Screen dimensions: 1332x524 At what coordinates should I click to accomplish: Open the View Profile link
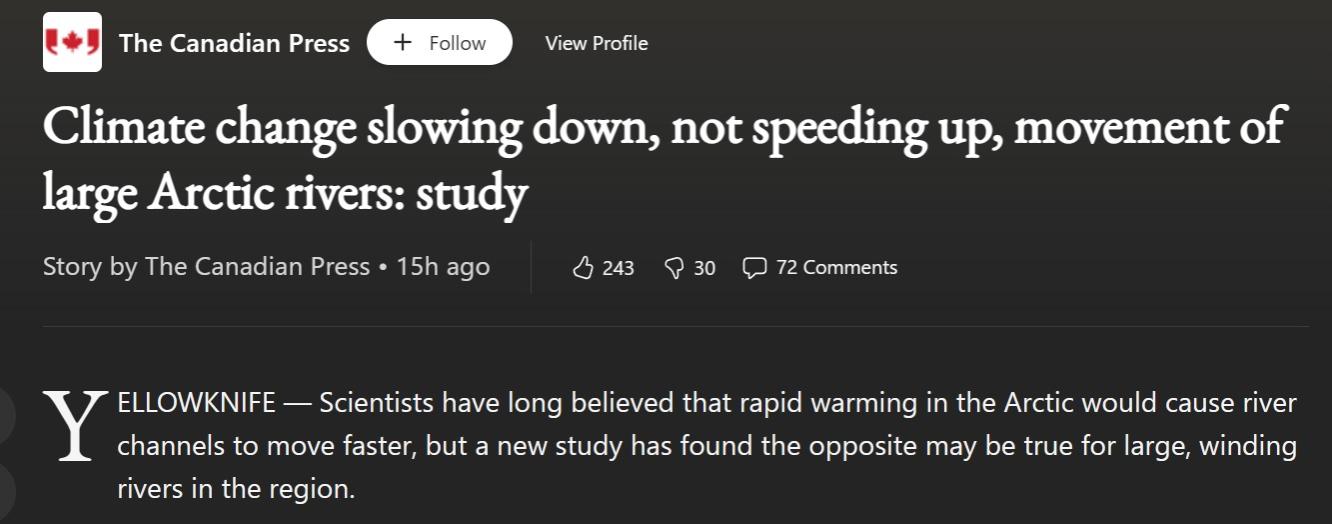click(596, 43)
